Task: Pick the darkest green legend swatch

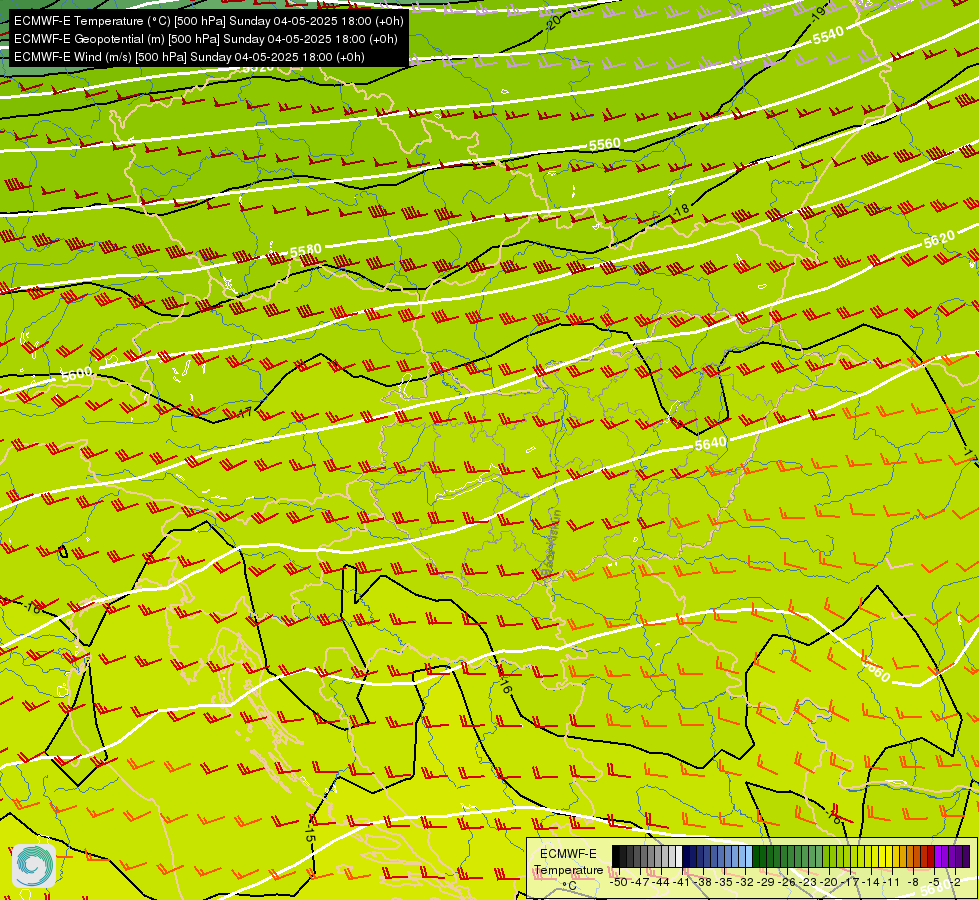Action: tap(756, 856)
